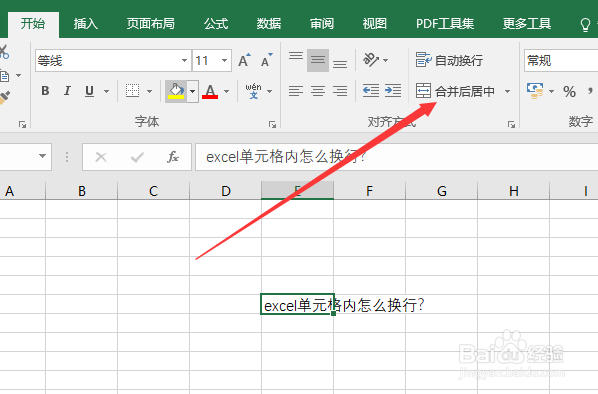Open borders dropdown arrow
The image size is (598, 394).
pyautogui.click(x=150, y=92)
